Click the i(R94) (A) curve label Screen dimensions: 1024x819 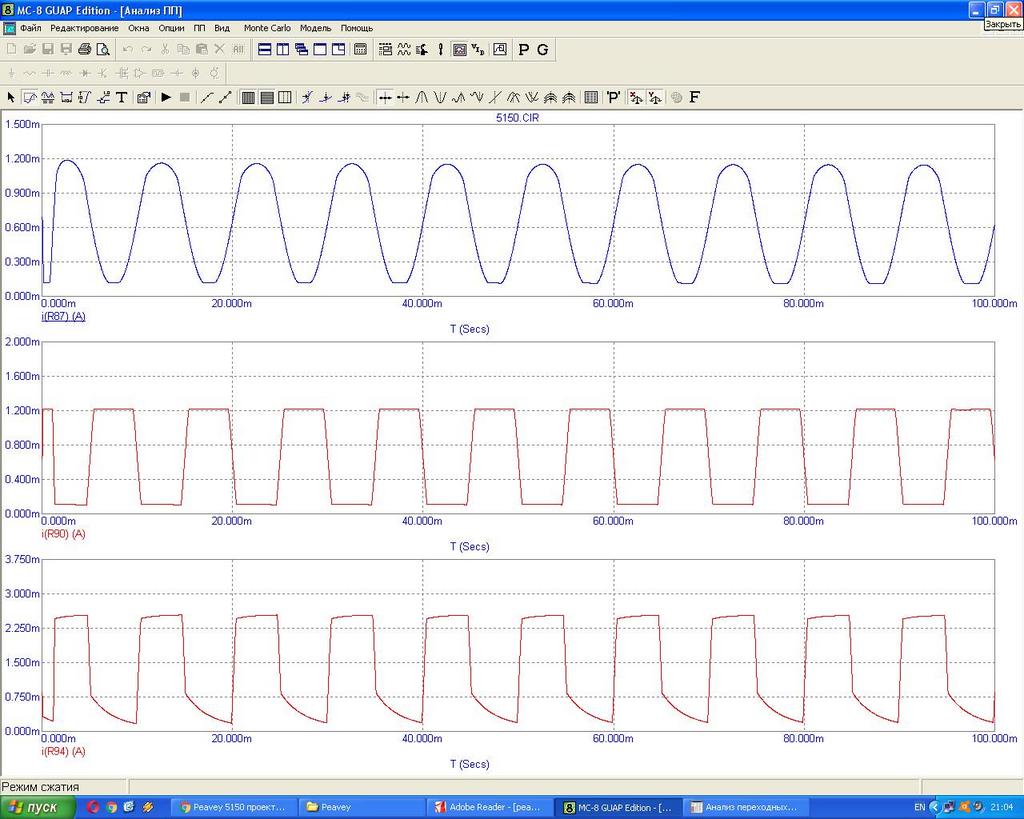(x=63, y=751)
